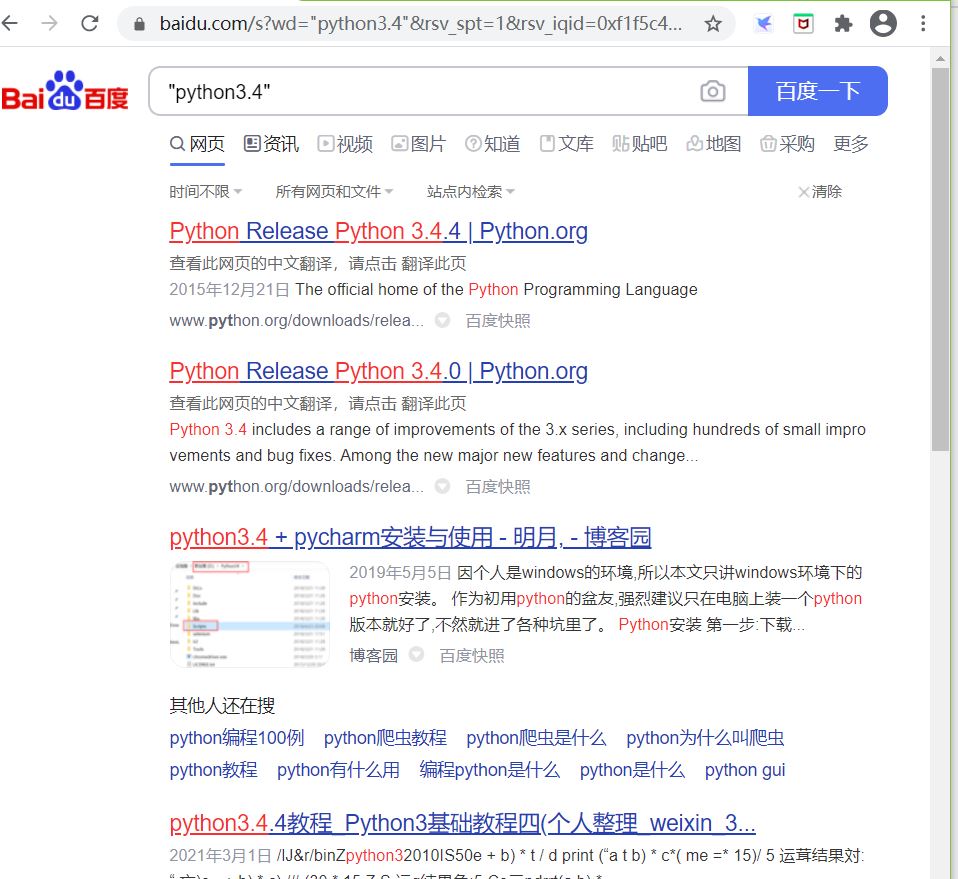Open the blue bird extension
Viewport: 958px width, 879px height.
[x=763, y=24]
